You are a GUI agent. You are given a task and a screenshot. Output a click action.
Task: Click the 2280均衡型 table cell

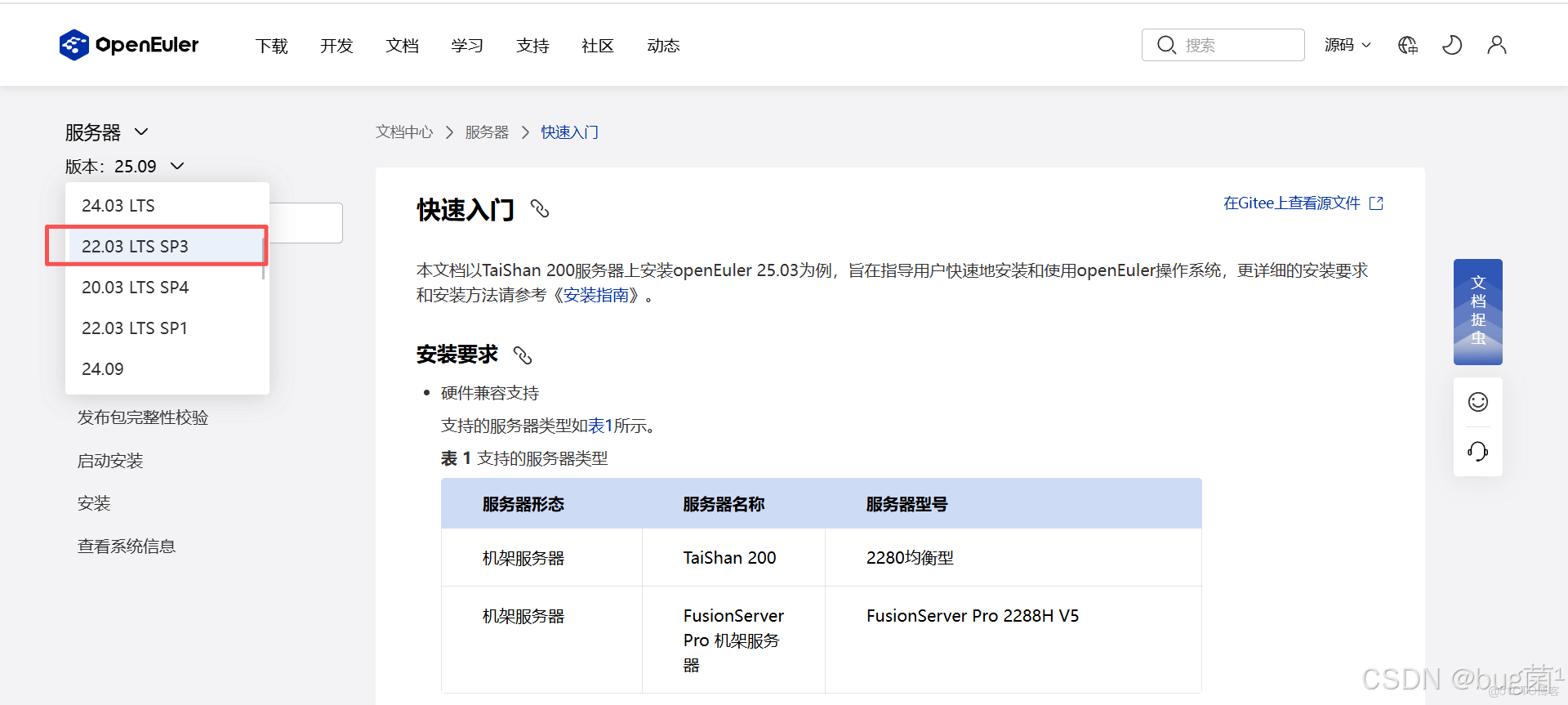1013,558
